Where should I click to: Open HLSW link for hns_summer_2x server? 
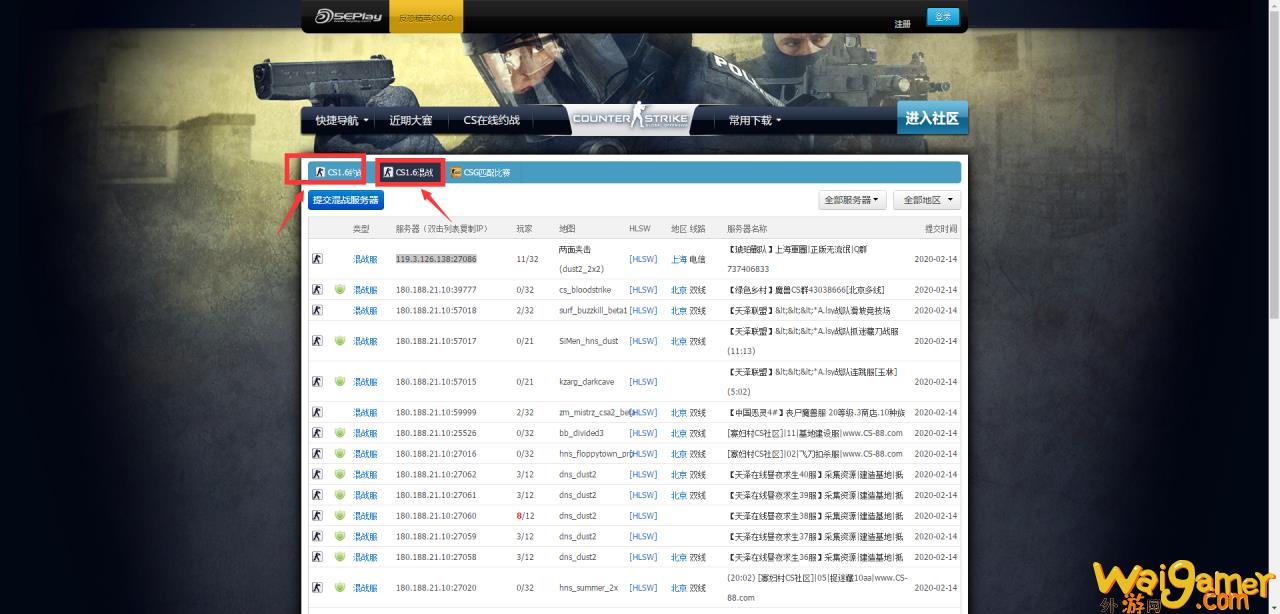coord(643,588)
